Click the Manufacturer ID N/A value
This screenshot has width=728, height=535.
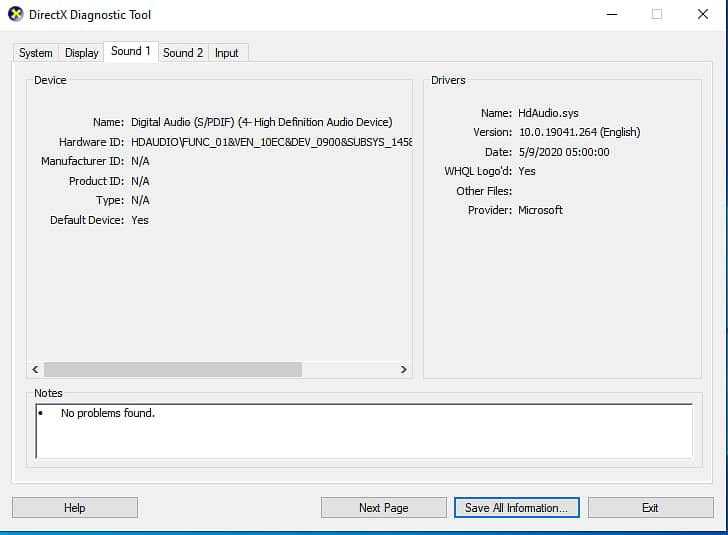(140, 161)
